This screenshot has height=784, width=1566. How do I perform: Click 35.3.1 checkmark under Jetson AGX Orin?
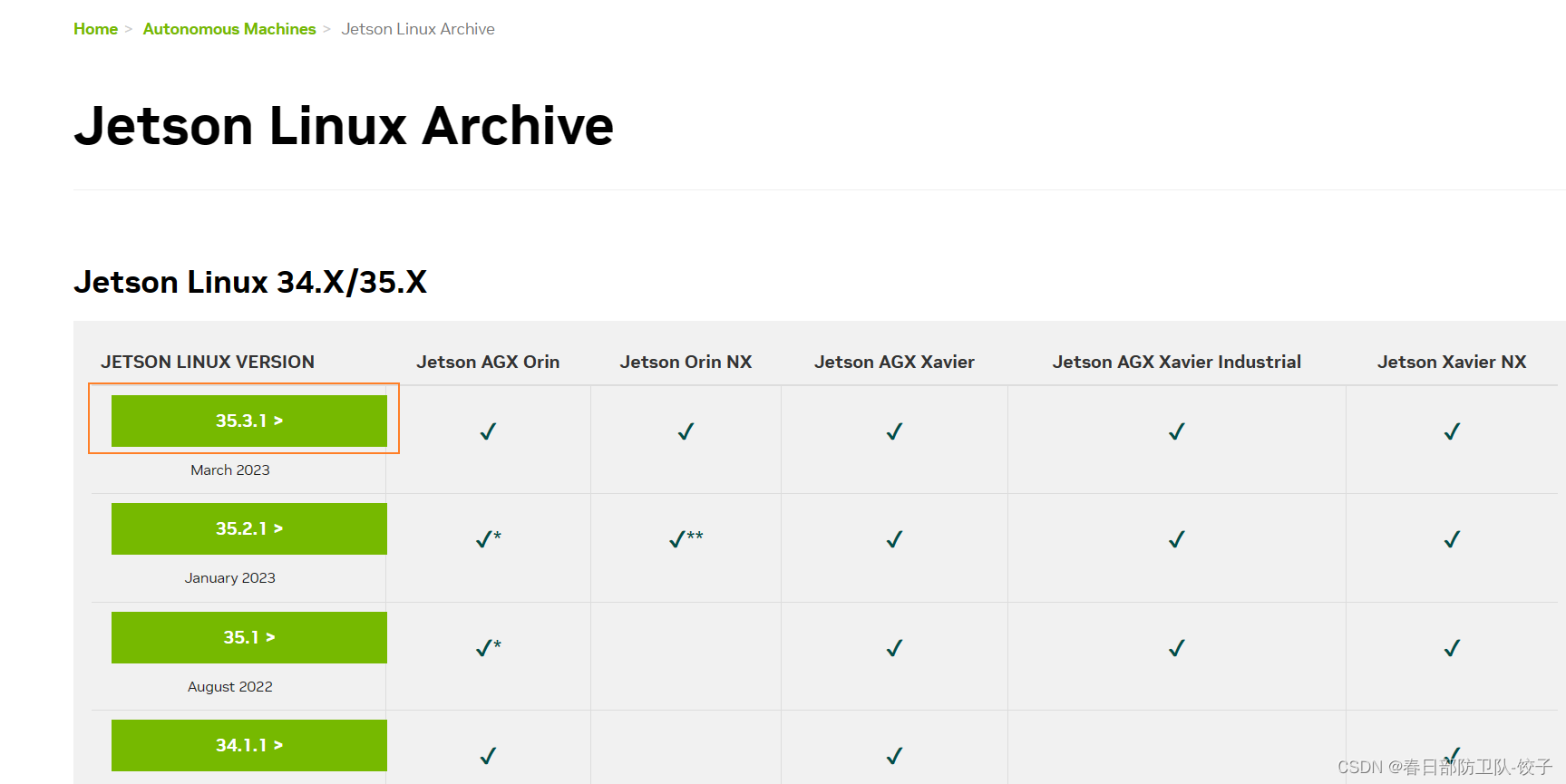point(488,431)
